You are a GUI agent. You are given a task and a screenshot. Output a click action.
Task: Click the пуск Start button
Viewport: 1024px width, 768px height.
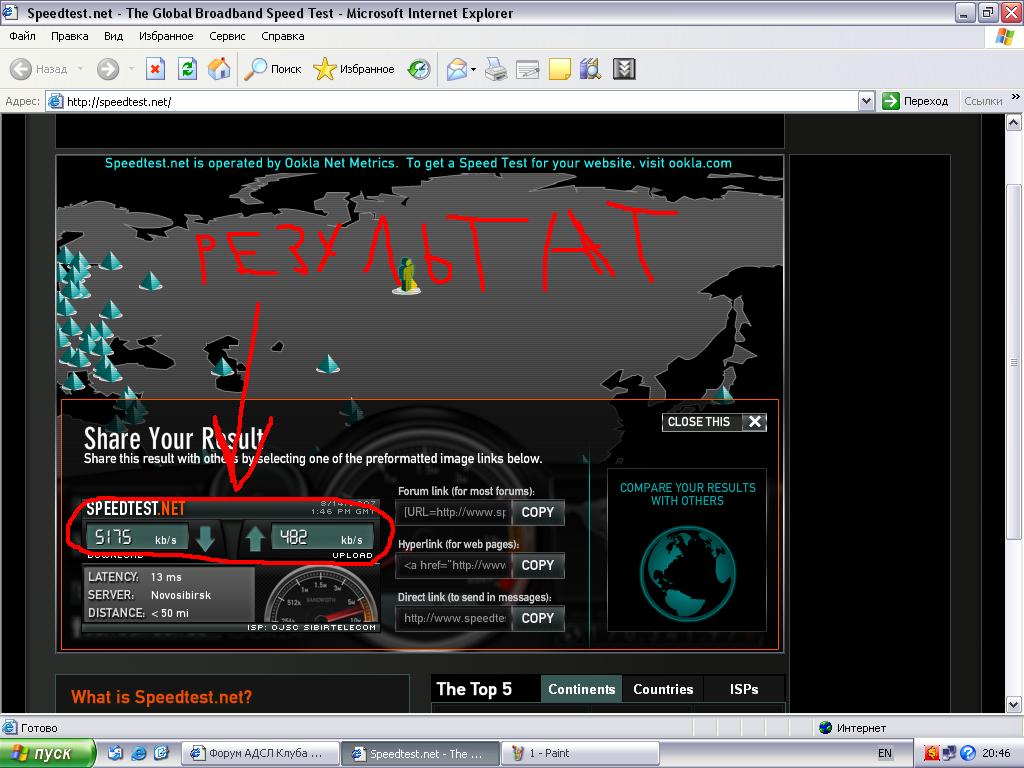(x=46, y=753)
